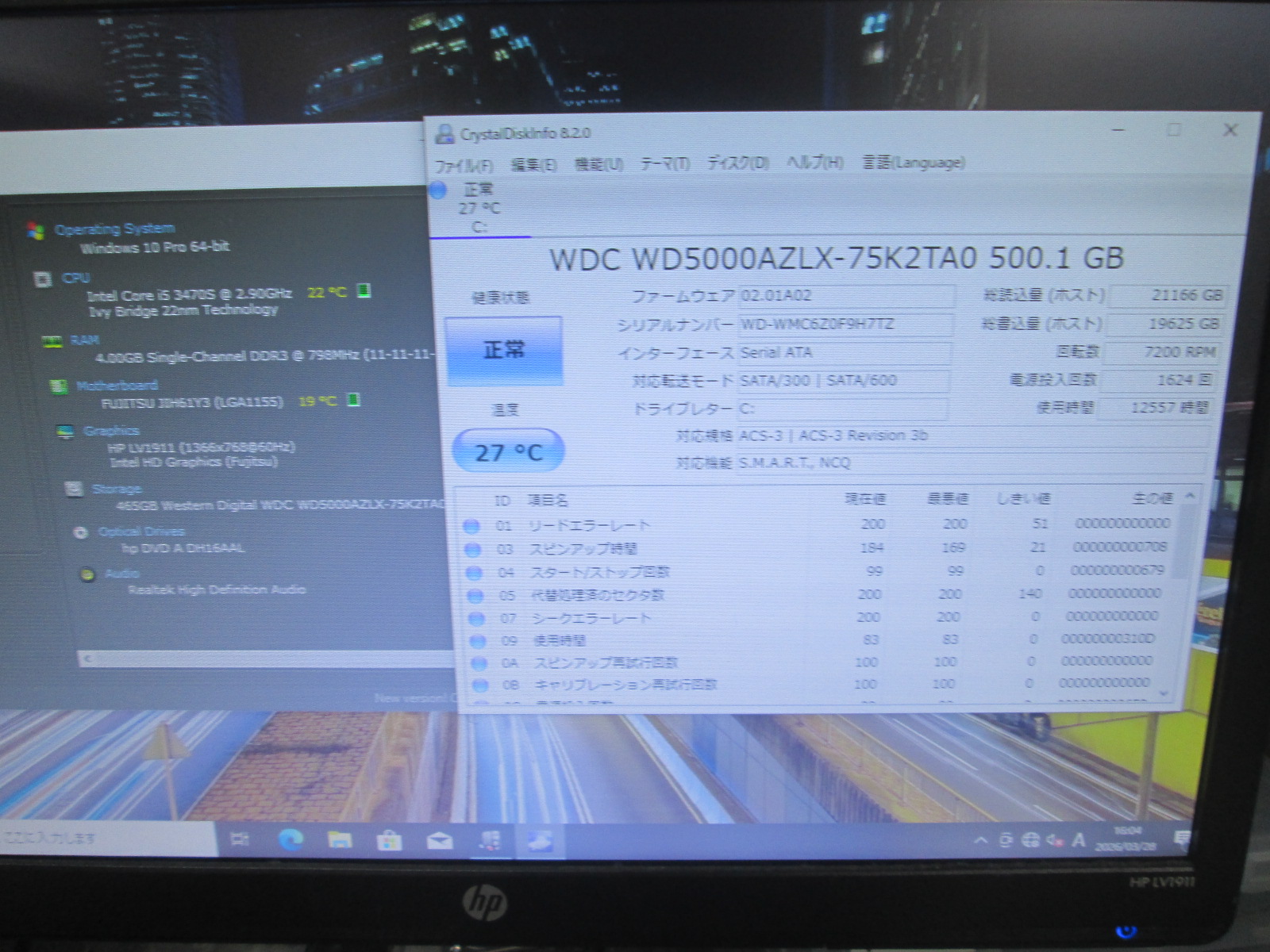Click the 正常 health status button
This screenshot has height=952, width=1270.
504,350
